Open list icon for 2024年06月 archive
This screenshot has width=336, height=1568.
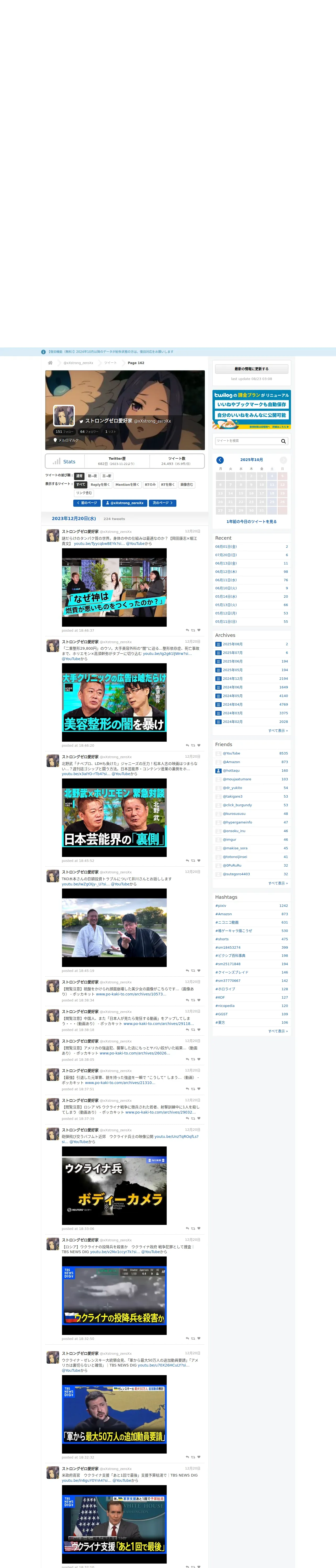[218, 687]
